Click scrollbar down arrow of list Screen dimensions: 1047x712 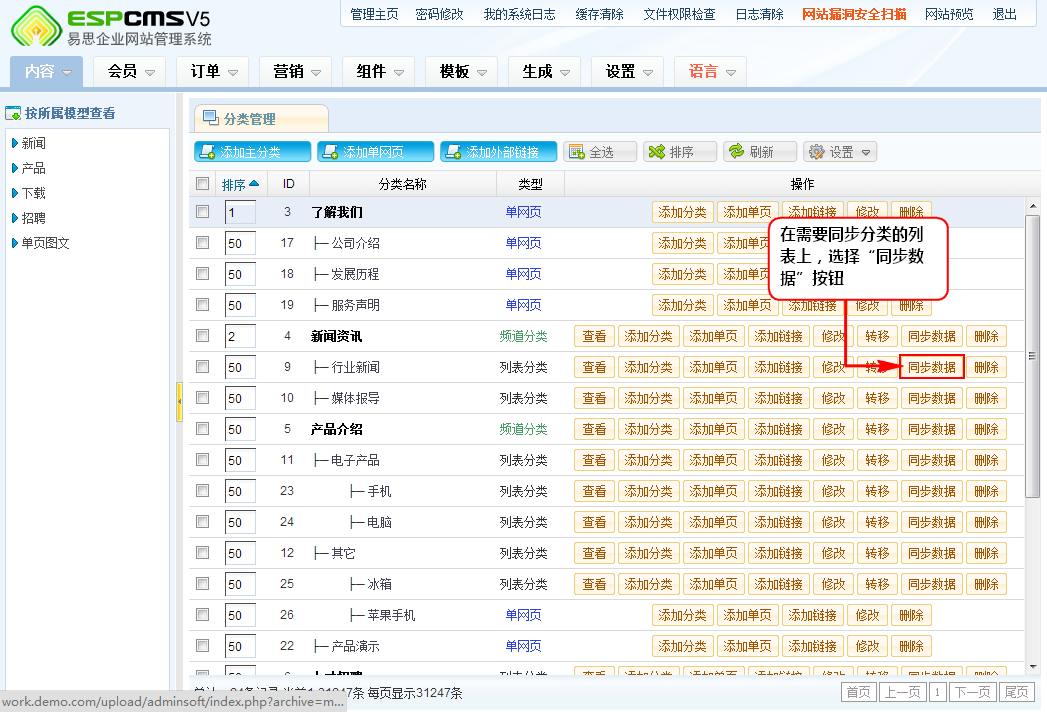click(x=1032, y=667)
